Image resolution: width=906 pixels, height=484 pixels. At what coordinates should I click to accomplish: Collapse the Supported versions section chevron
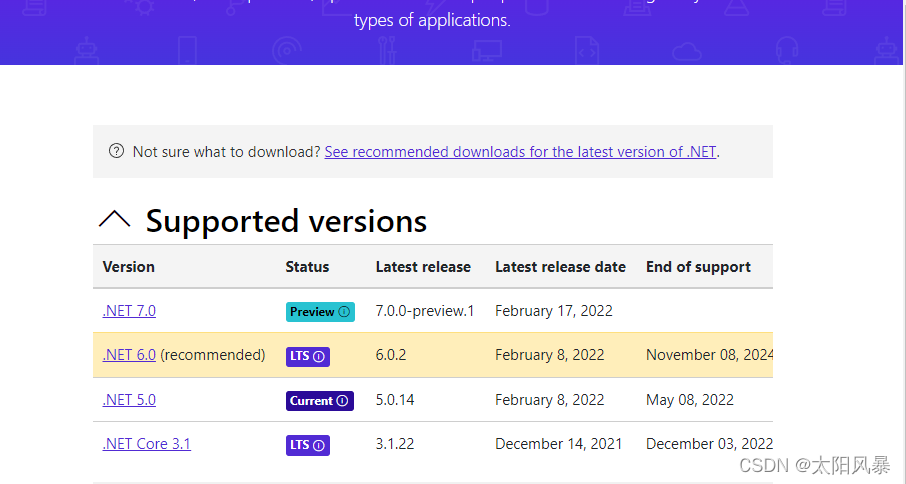(x=114, y=221)
